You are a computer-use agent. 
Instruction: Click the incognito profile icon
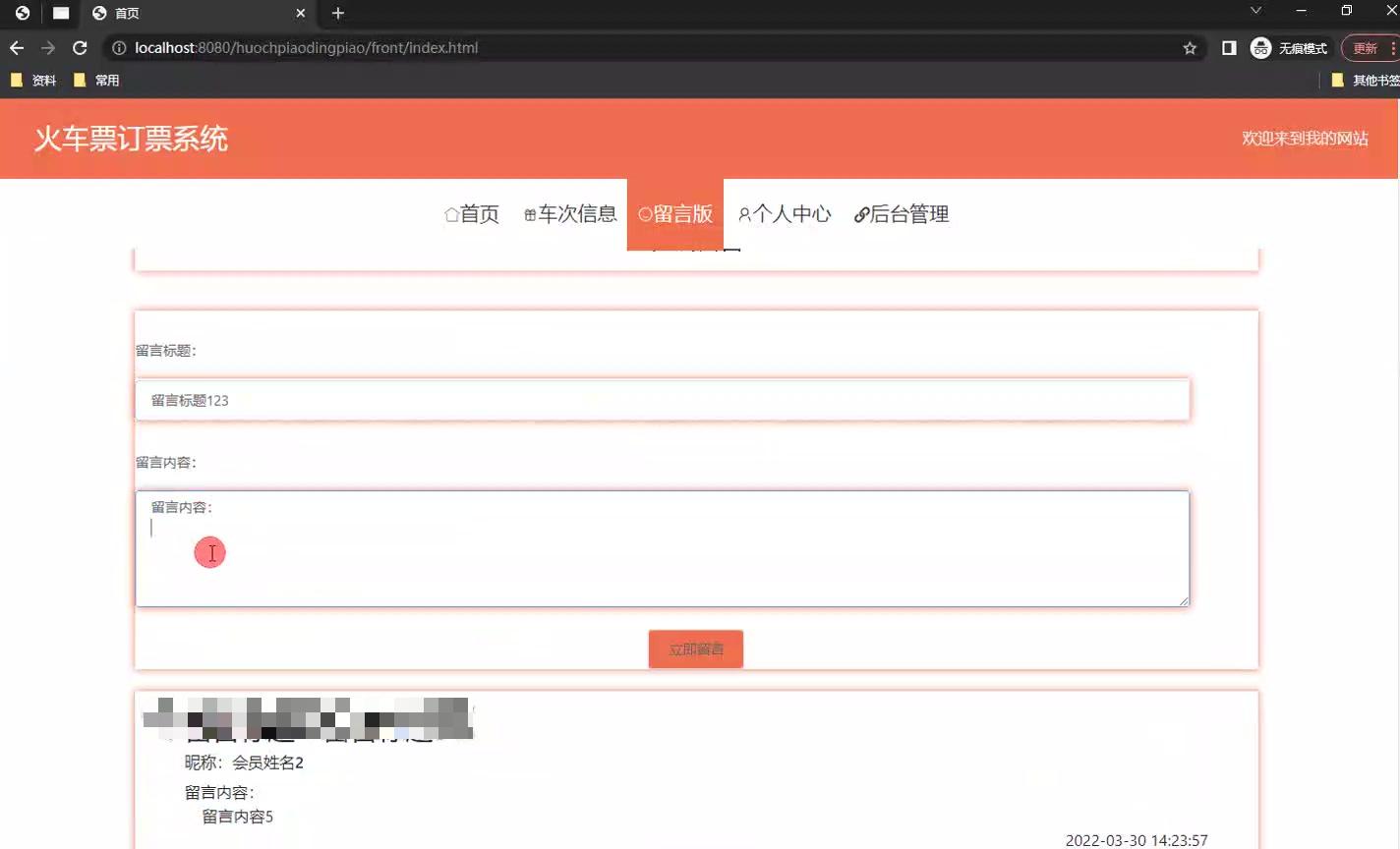point(1260,47)
